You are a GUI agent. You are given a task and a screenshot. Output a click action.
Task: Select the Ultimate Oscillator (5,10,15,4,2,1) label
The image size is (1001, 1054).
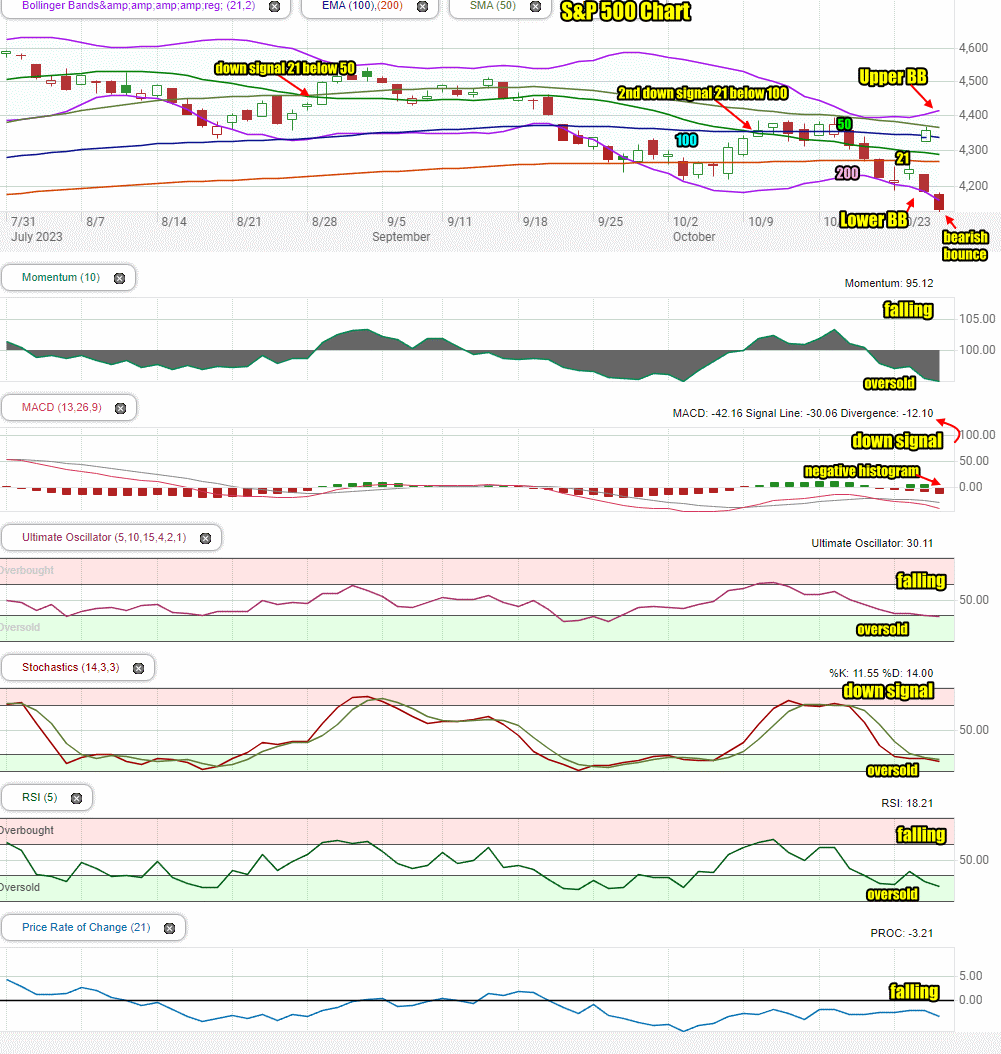(104, 537)
